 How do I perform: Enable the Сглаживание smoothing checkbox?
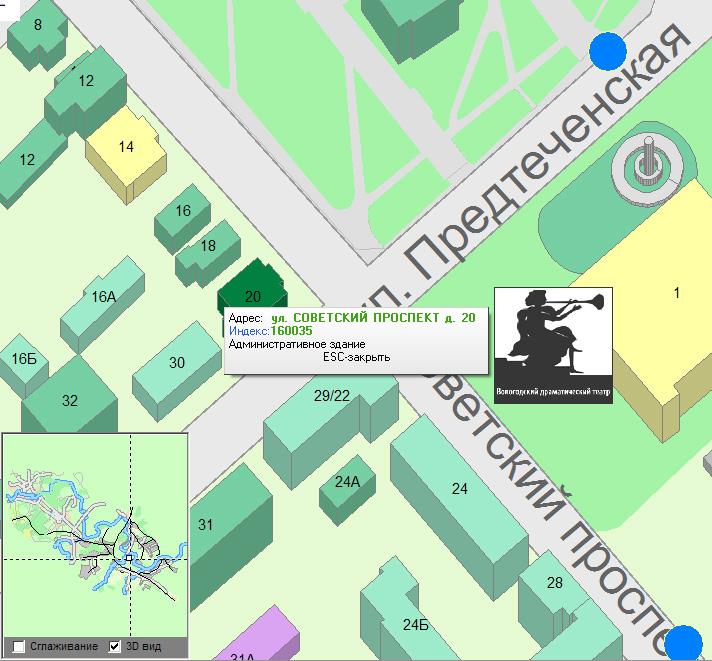point(20,646)
